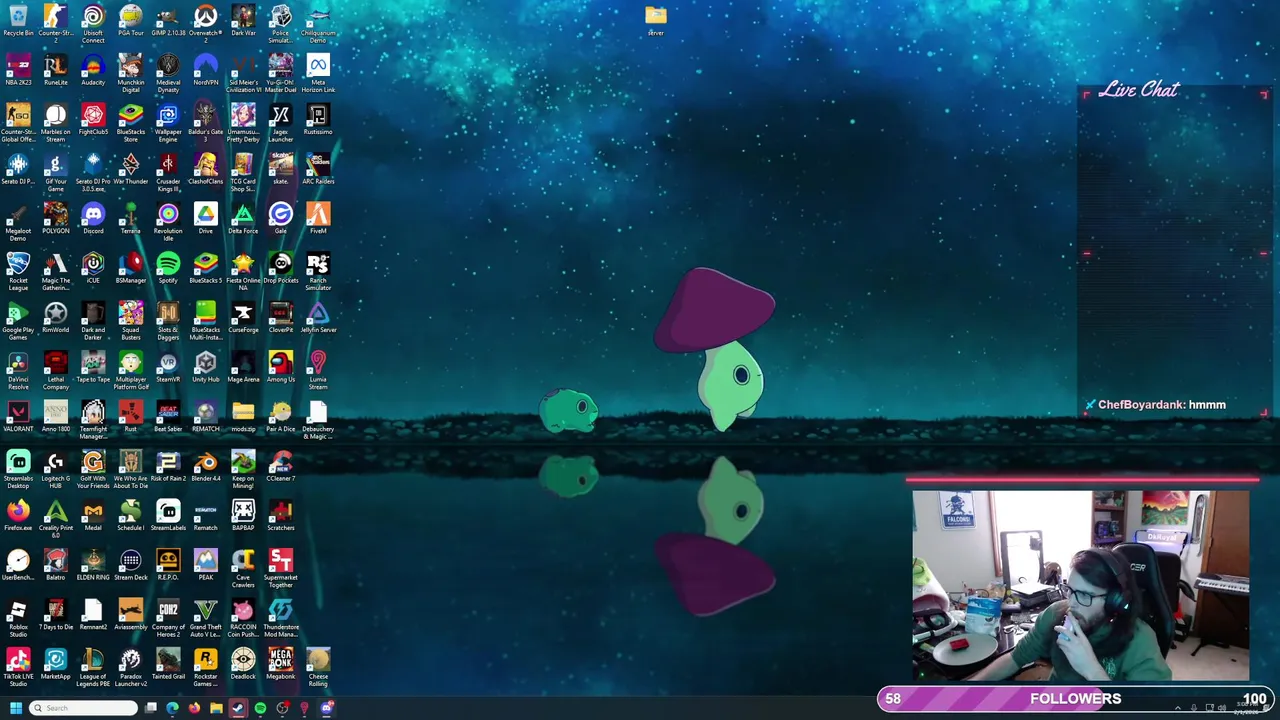Open CurseForge desktop shortcut
The height and width of the screenshot is (720, 1280).
(243, 318)
